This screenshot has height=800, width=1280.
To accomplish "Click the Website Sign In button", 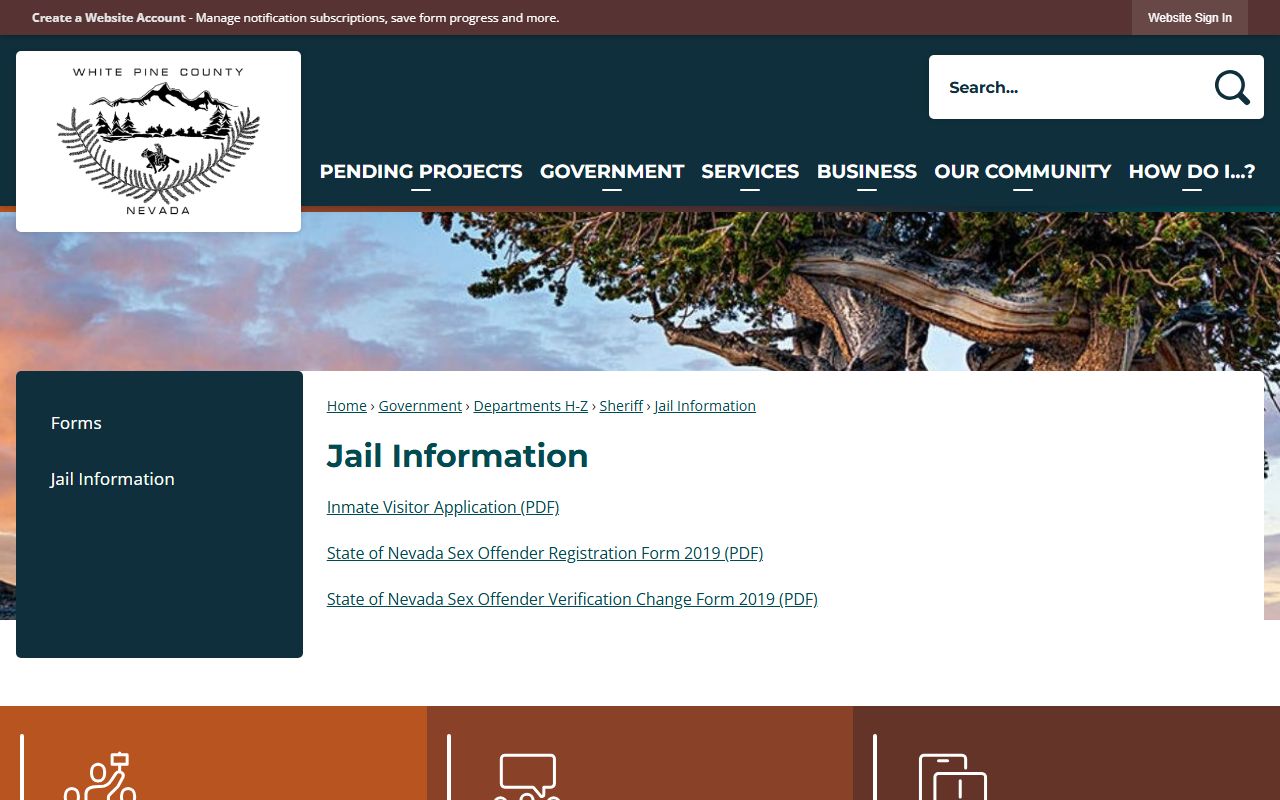I will (1190, 18).
